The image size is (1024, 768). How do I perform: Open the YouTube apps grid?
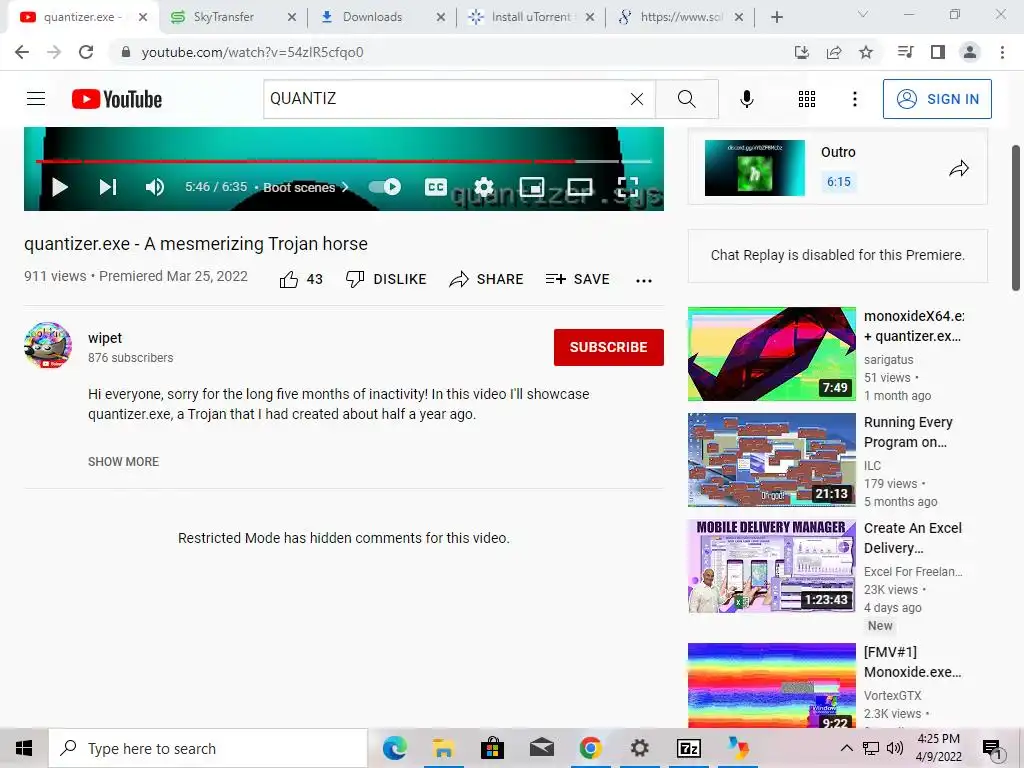(807, 99)
